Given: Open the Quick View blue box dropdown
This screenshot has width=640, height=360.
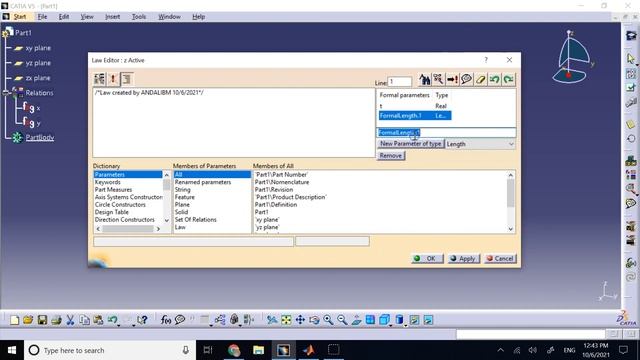Looking at the screenshot, I should 405,325.
